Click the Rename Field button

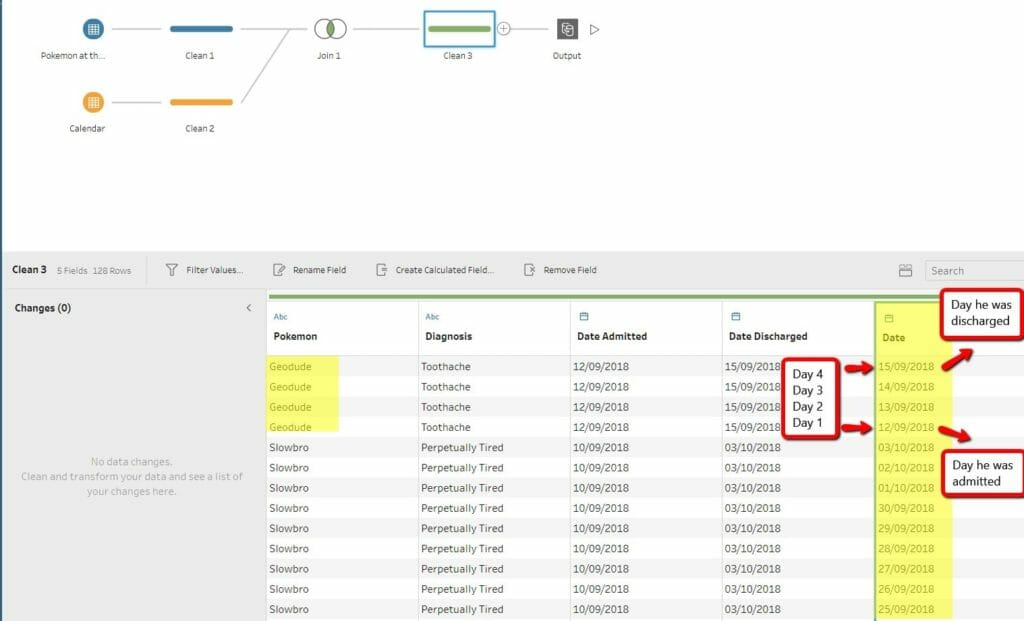pos(310,270)
